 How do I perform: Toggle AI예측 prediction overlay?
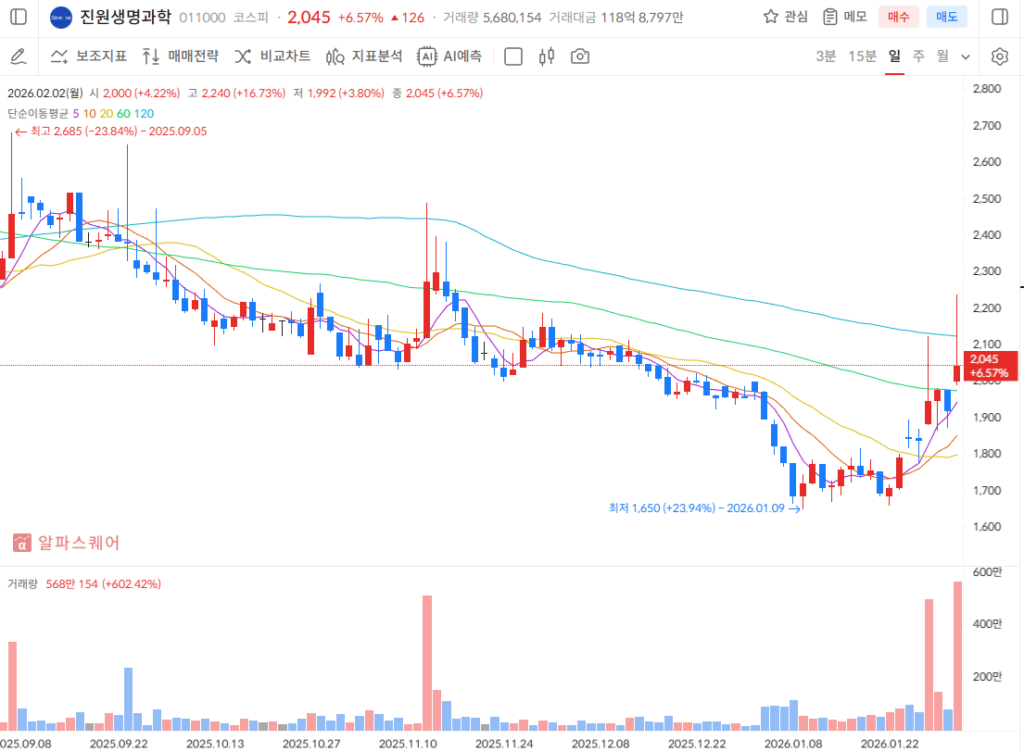(x=449, y=56)
